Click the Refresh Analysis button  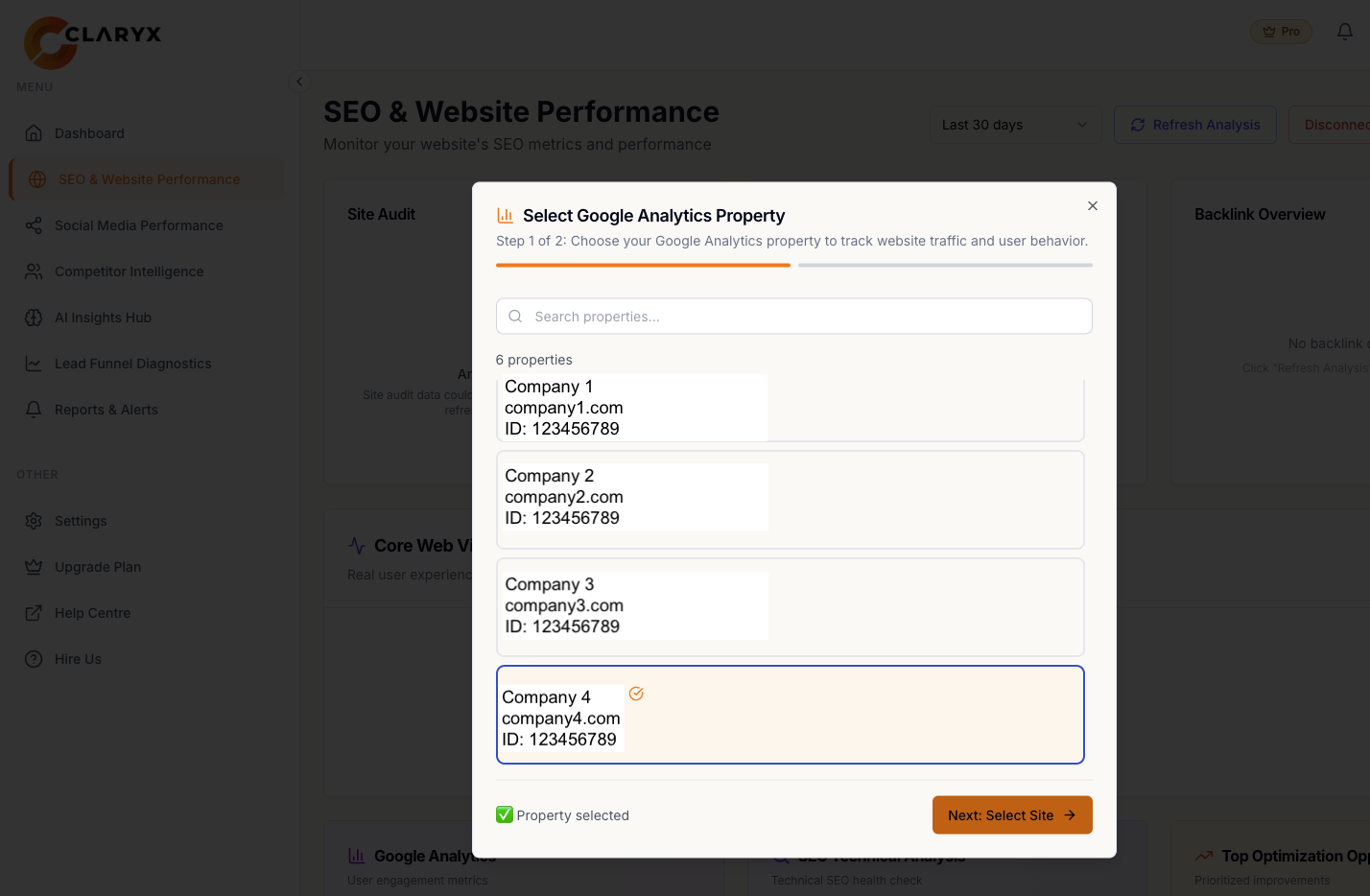pyautogui.click(x=1194, y=125)
